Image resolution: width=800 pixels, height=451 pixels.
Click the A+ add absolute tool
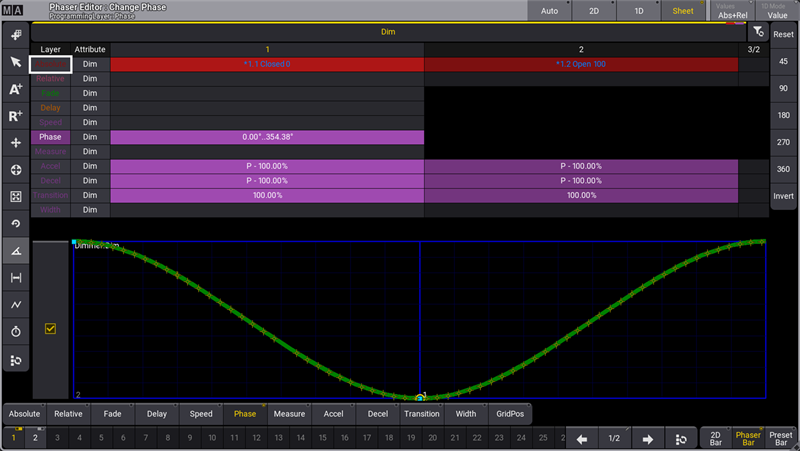16,89
